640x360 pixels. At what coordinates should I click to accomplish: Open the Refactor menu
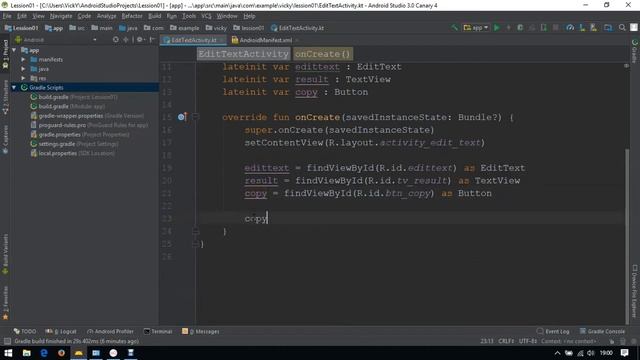[132, 16]
